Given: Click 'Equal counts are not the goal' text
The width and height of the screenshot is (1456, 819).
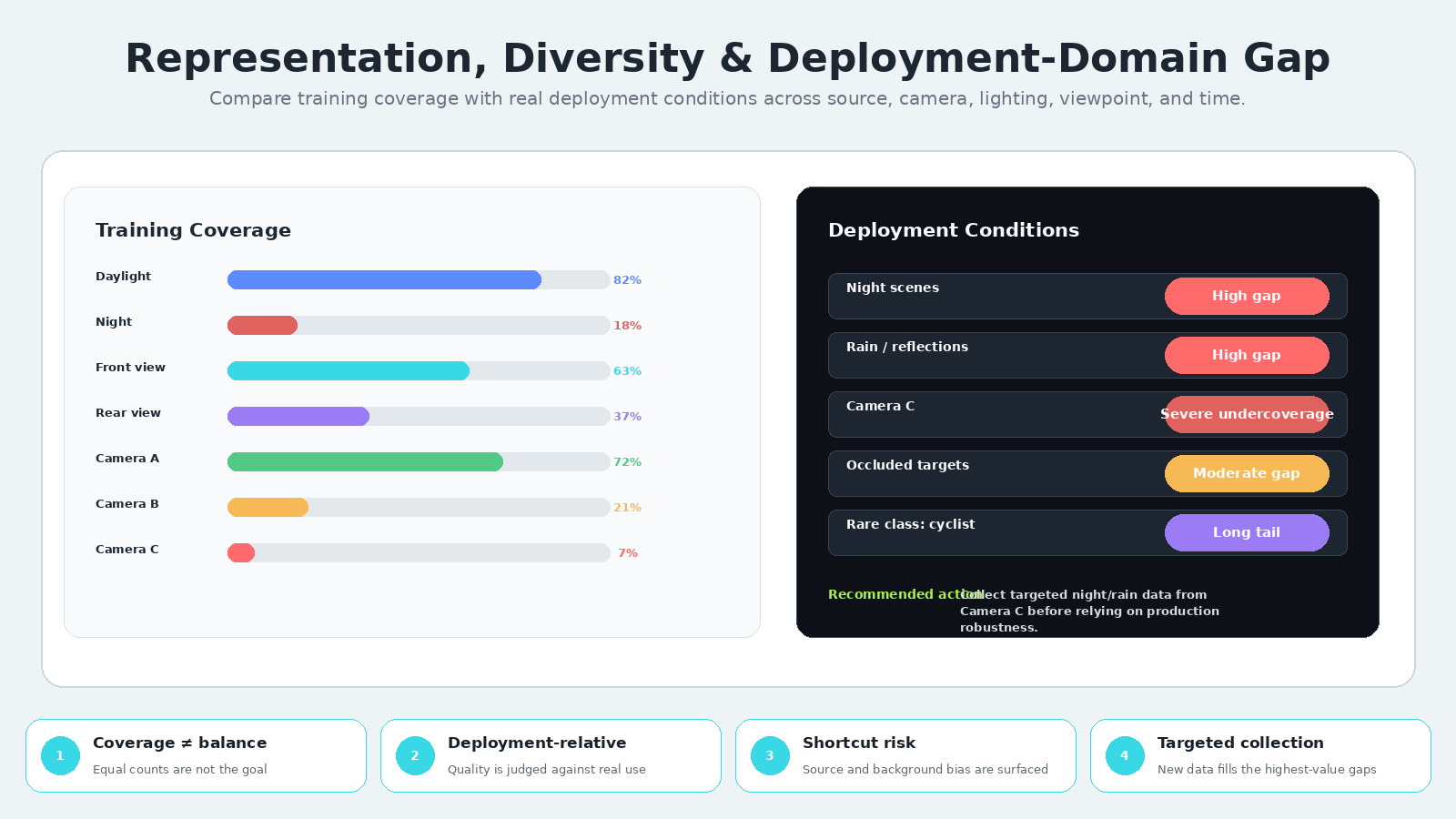Looking at the screenshot, I should tap(180, 769).
